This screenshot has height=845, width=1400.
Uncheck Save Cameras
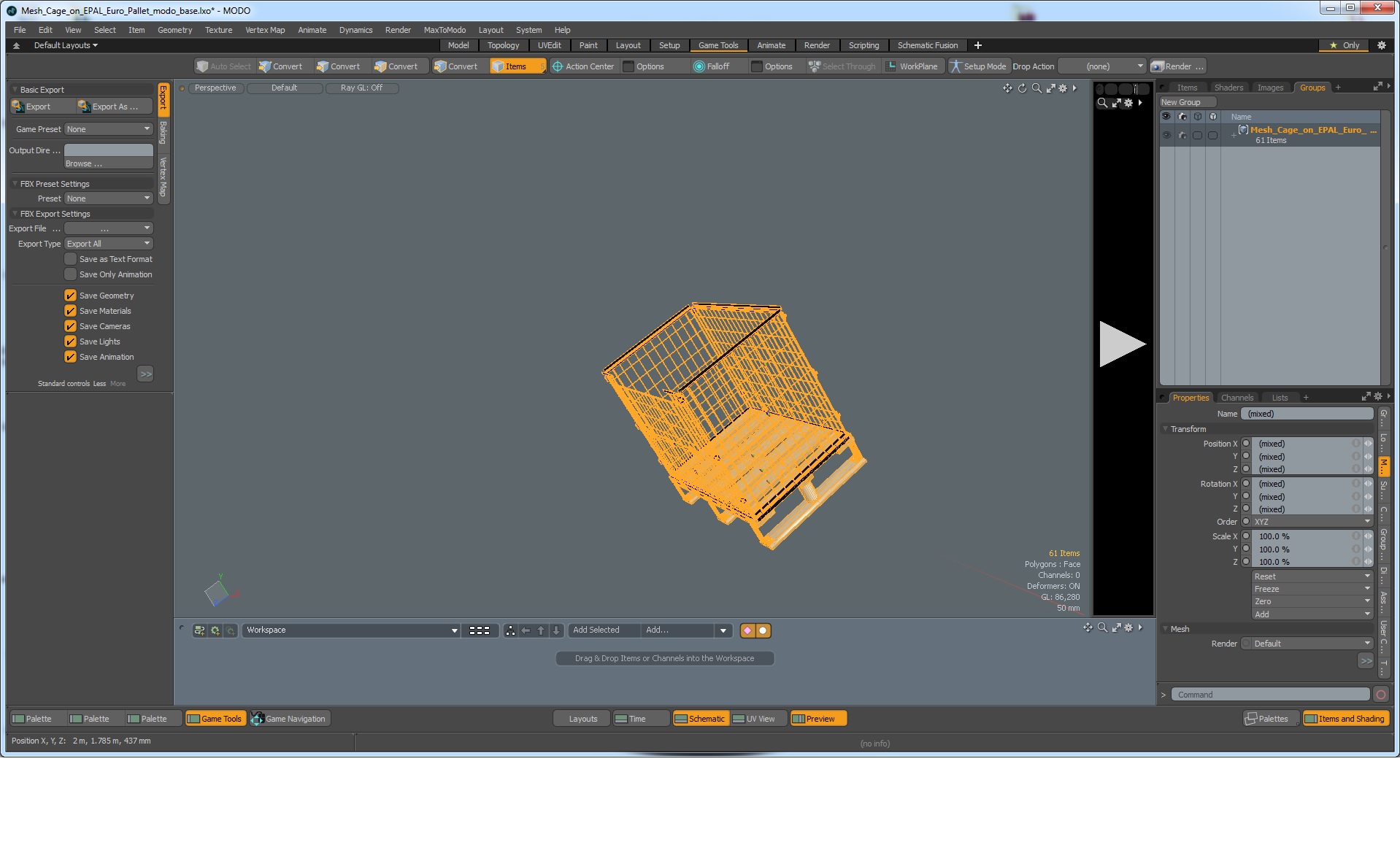[70, 326]
